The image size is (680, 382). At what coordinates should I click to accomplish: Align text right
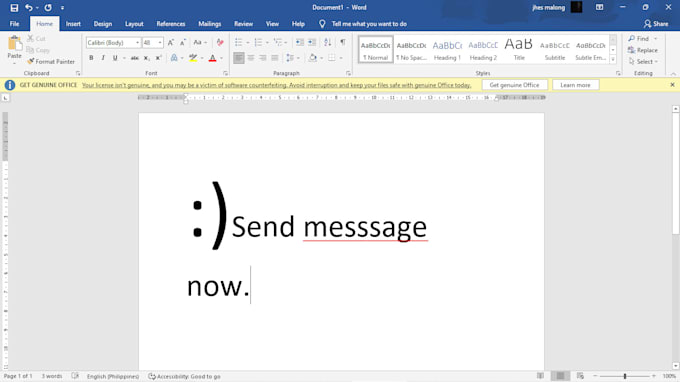pos(263,58)
